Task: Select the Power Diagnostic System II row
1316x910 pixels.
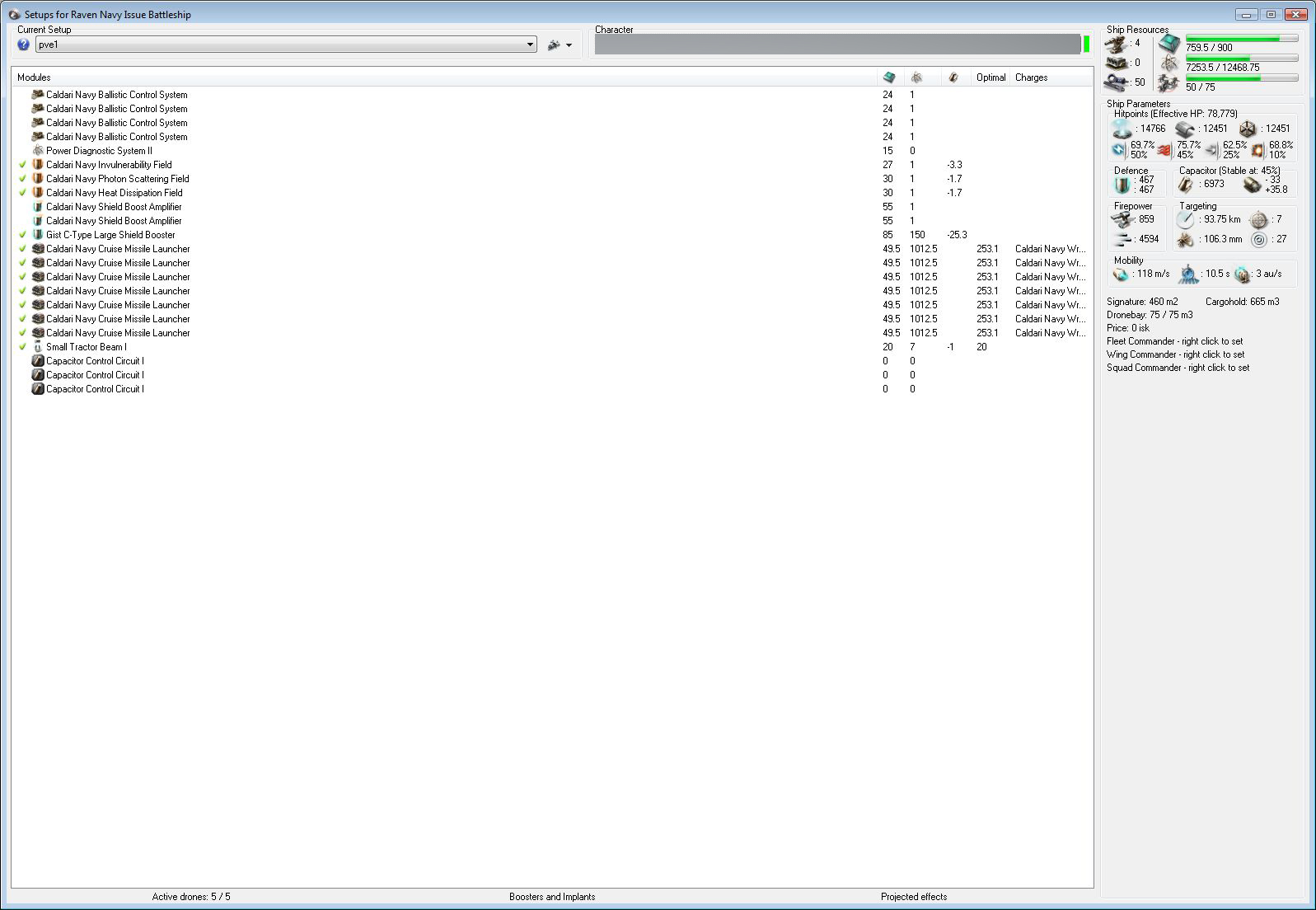Action: [552, 151]
